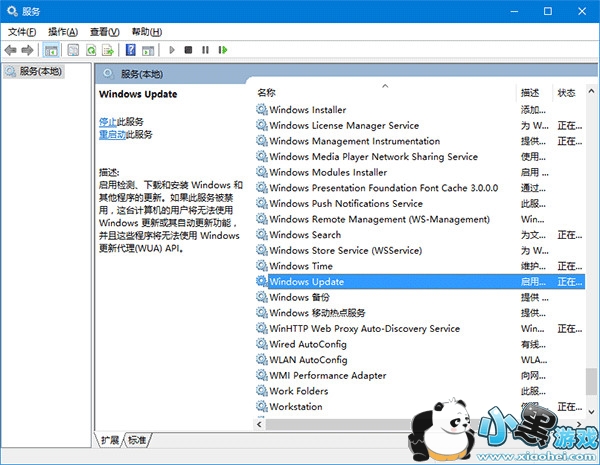
Task: Toggle show/hide console tree icon
Action: pyautogui.click(x=51, y=50)
